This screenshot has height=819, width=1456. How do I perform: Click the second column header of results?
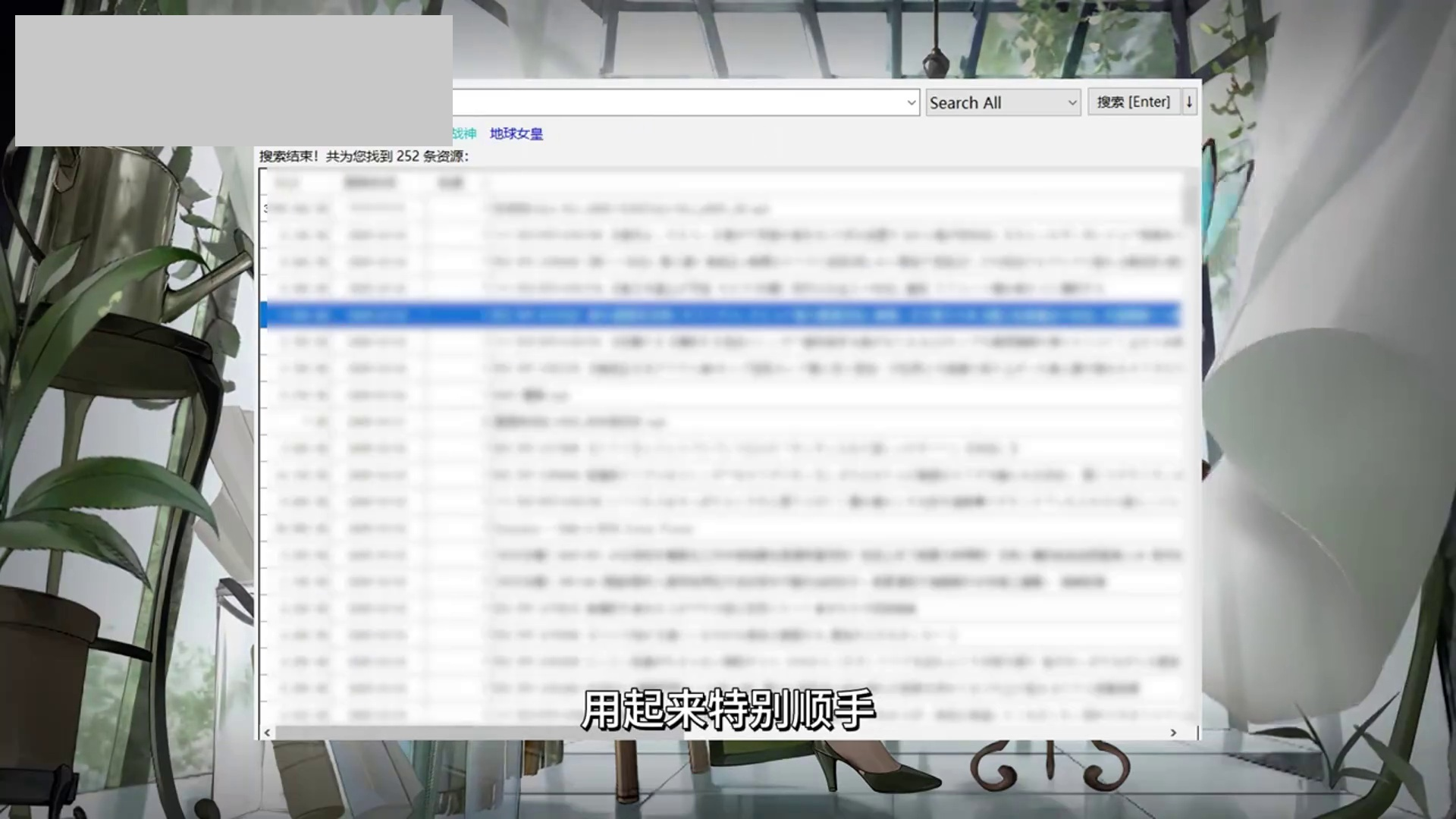coord(370,183)
